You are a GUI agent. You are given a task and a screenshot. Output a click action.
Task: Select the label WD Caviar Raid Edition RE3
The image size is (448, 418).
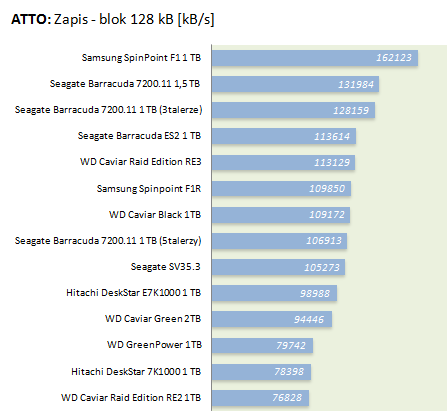141,162
